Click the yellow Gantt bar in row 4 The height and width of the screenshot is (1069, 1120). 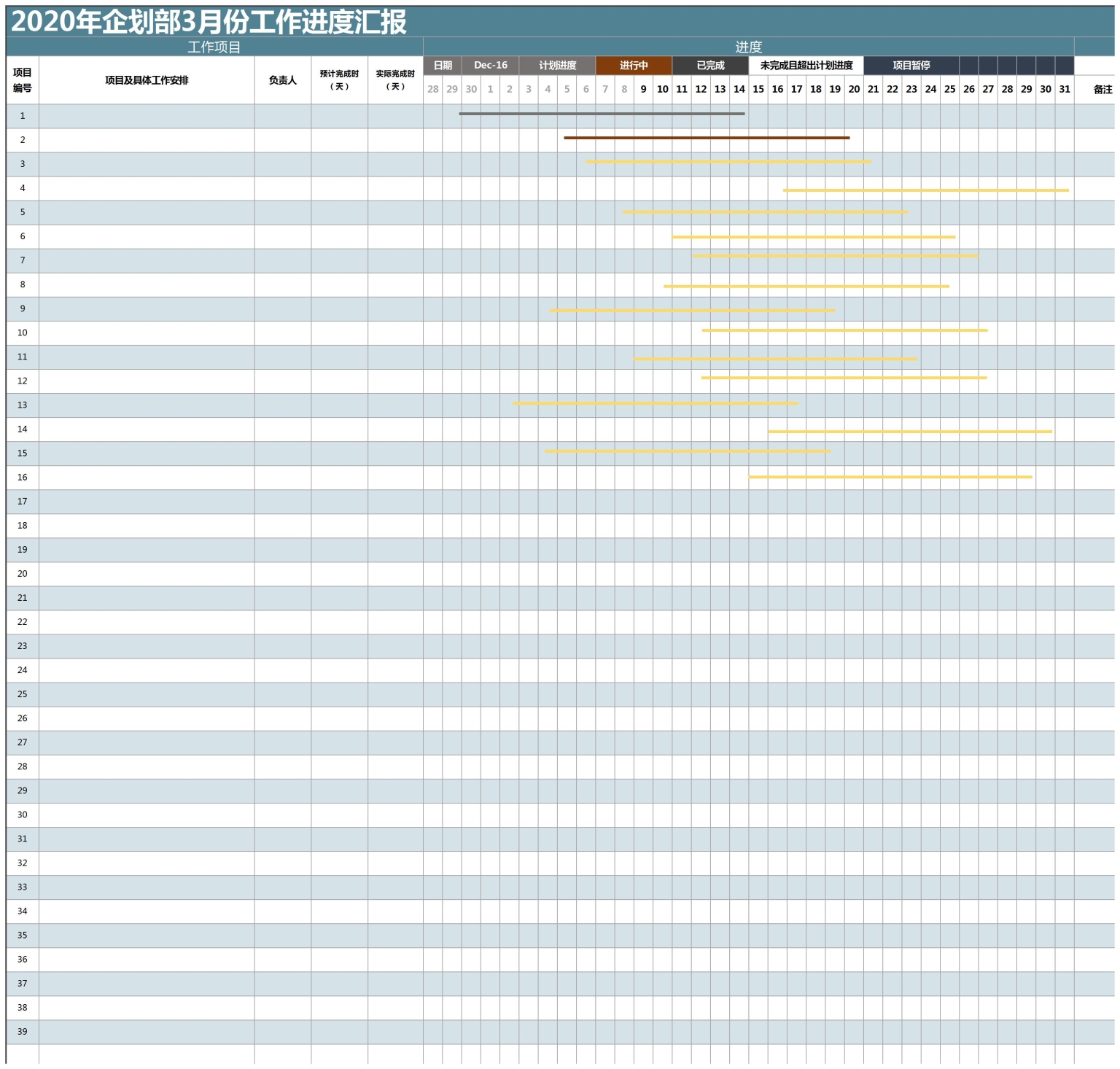pyautogui.click(x=926, y=190)
